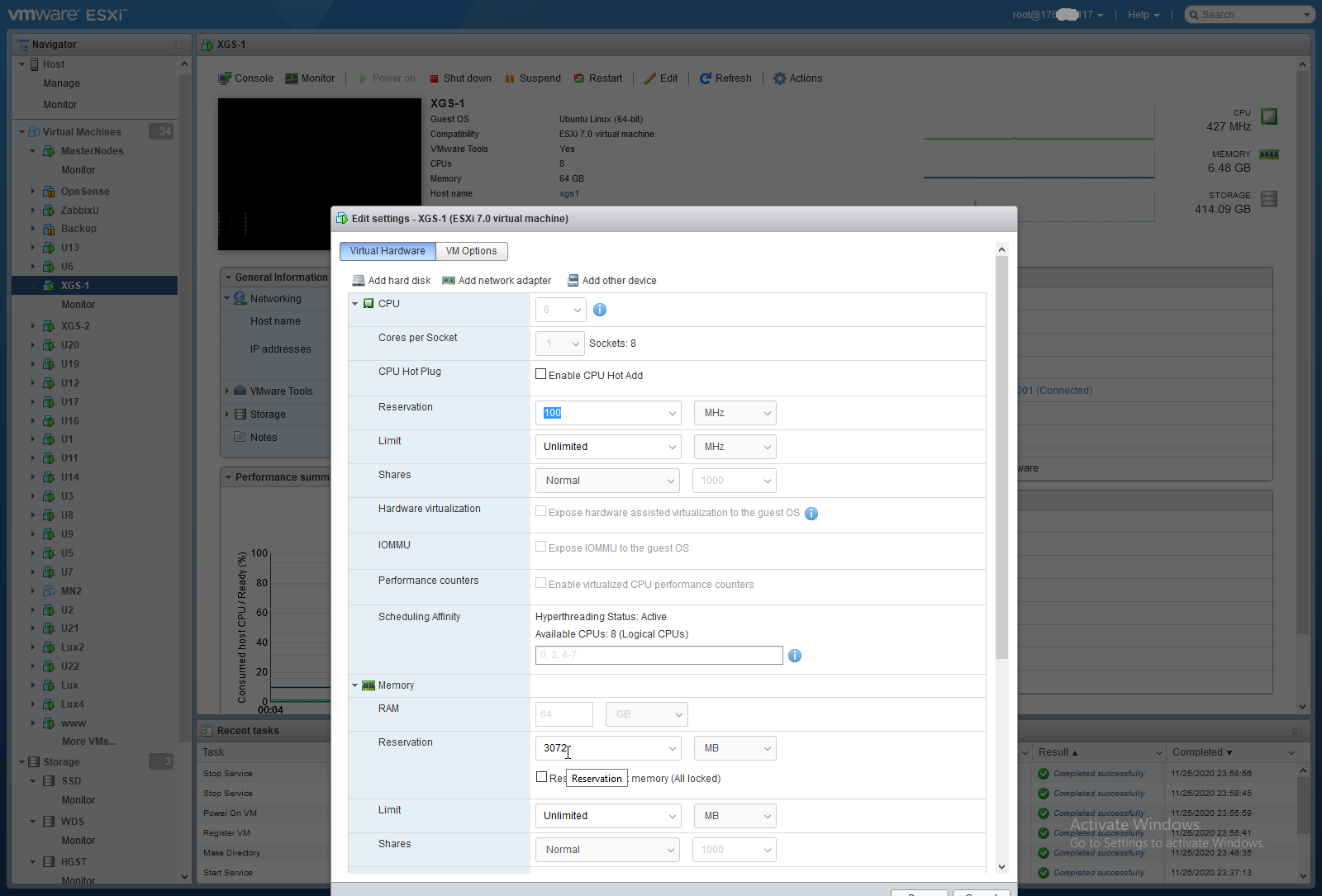The image size is (1322, 896).
Task: Click the VMware Tools icon in General Information
Action: (x=240, y=391)
